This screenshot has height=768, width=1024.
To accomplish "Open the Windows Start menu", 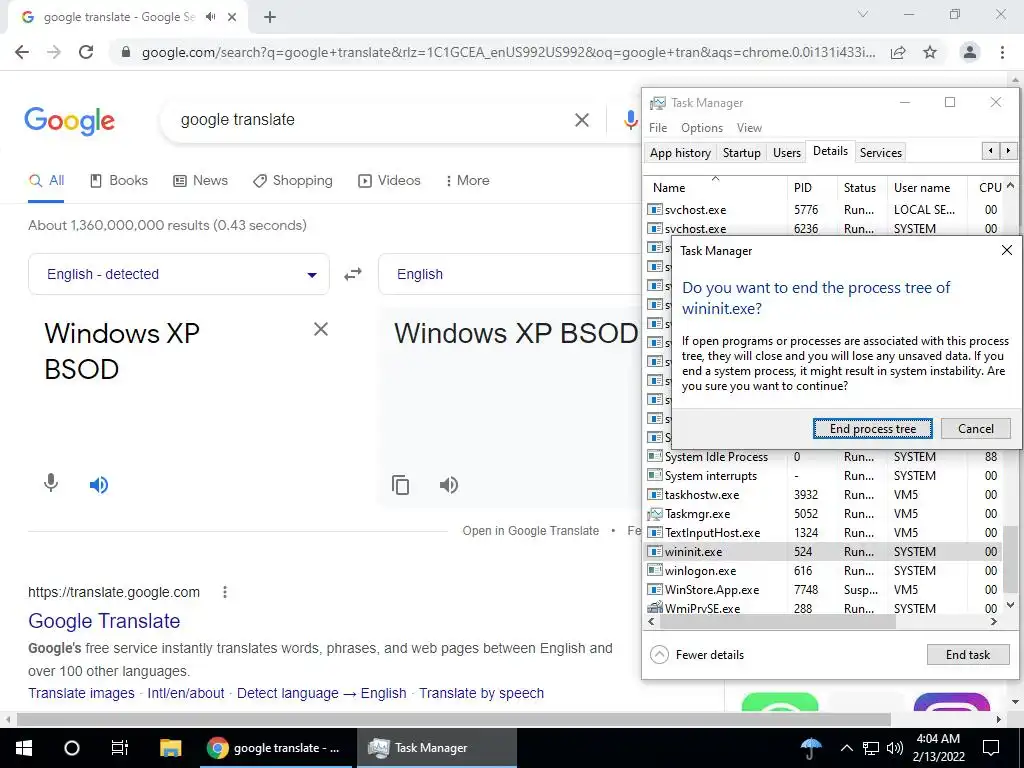I will (x=24, y=748).
